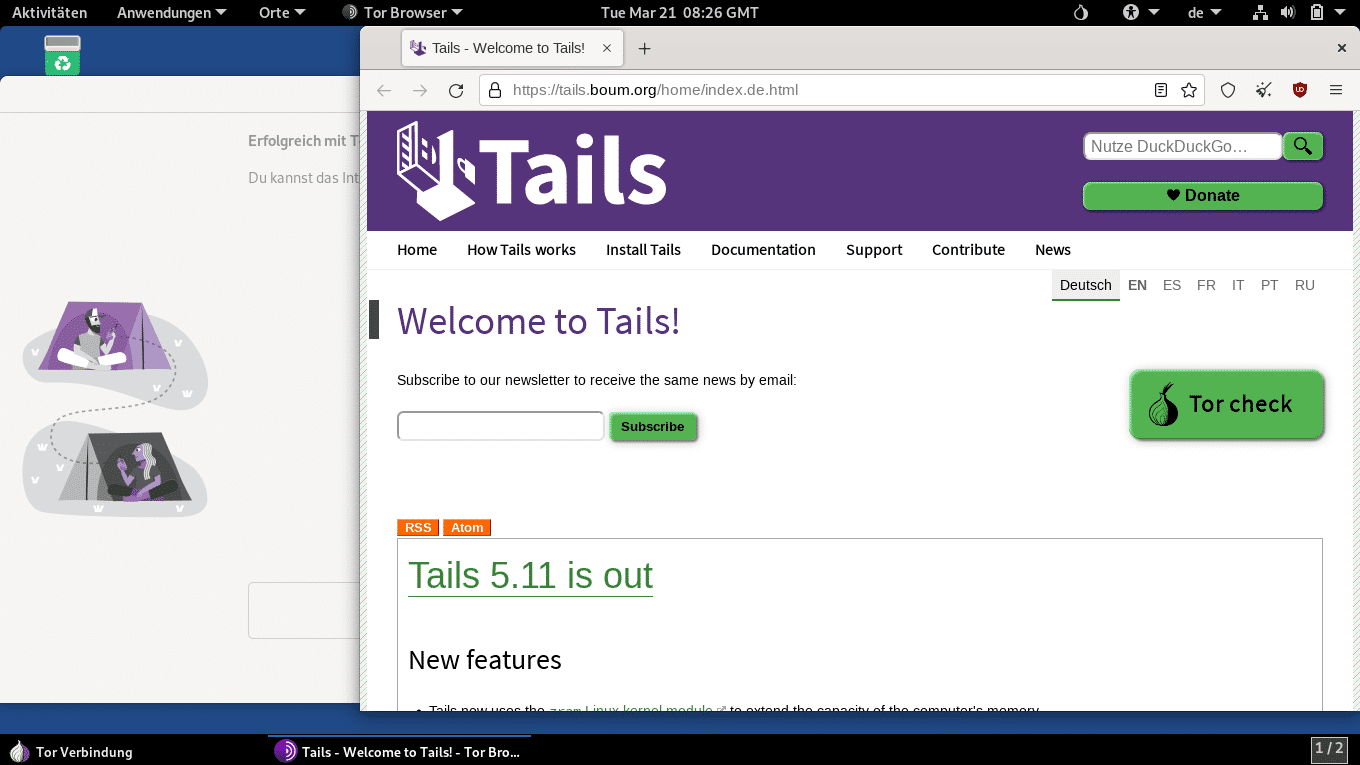Click the DuckDuckGo search field
The image size is (1360, 765).
coord(1182,146)
